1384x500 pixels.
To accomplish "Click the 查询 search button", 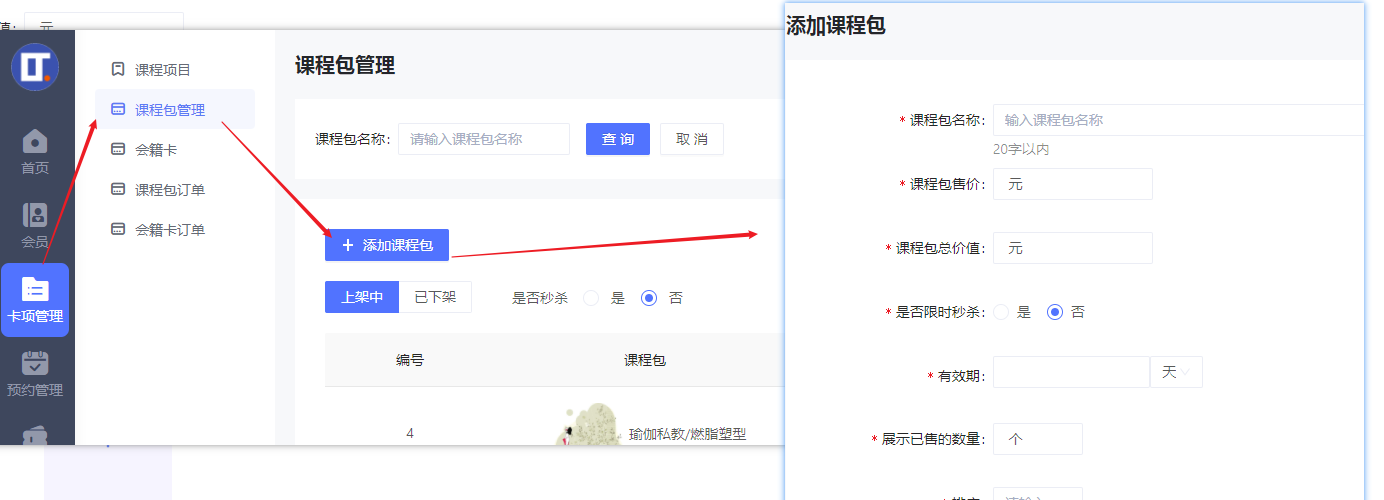I will pyautogui.click(x=618, y=139).
